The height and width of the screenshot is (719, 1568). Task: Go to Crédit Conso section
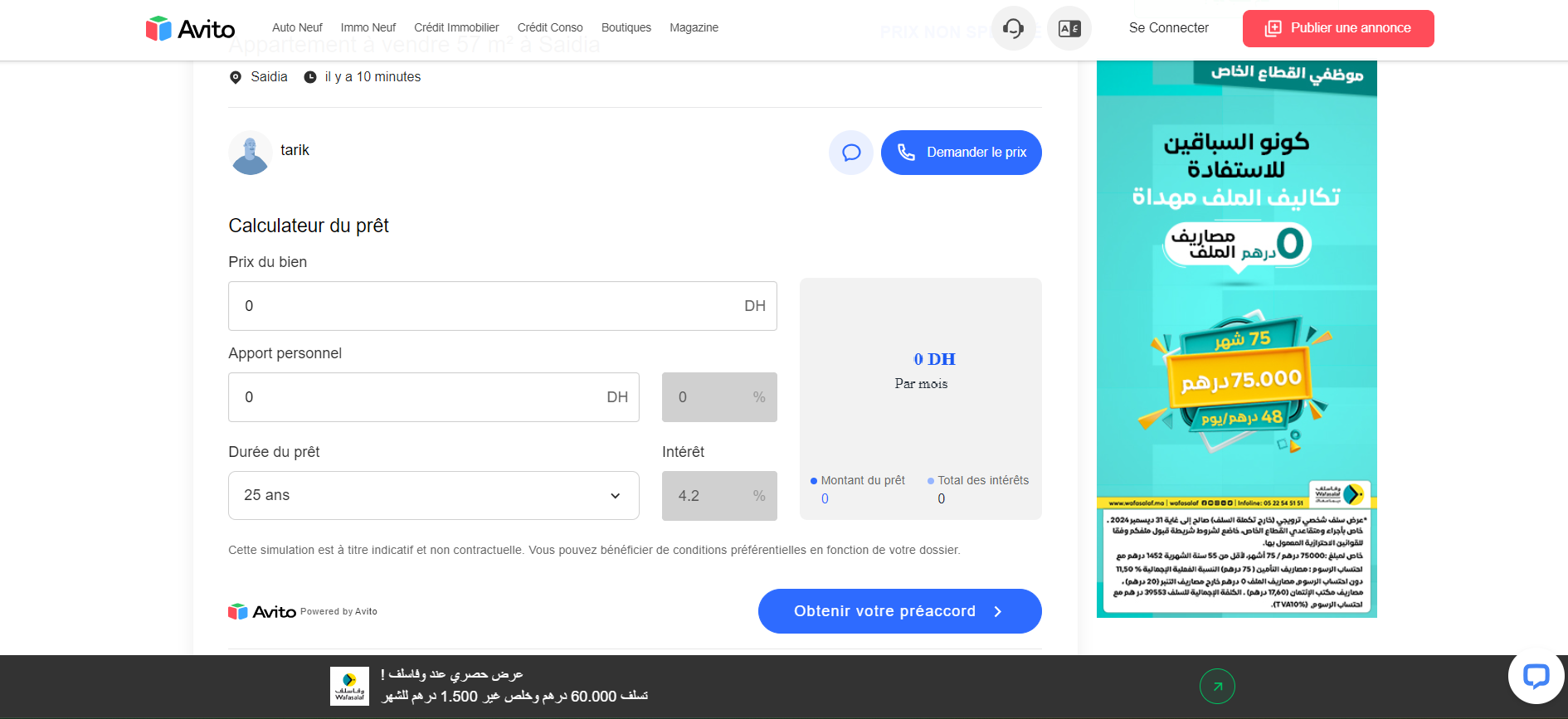click(550, 28)
